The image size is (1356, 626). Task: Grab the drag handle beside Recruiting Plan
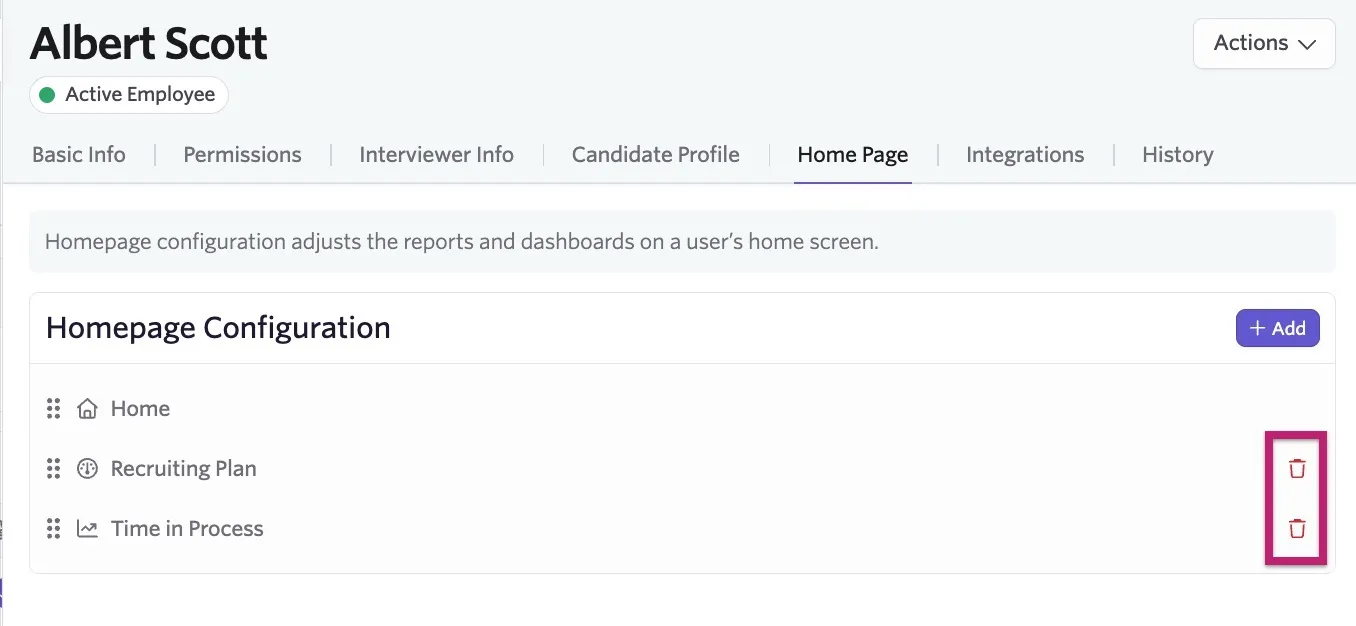point(54,468)
